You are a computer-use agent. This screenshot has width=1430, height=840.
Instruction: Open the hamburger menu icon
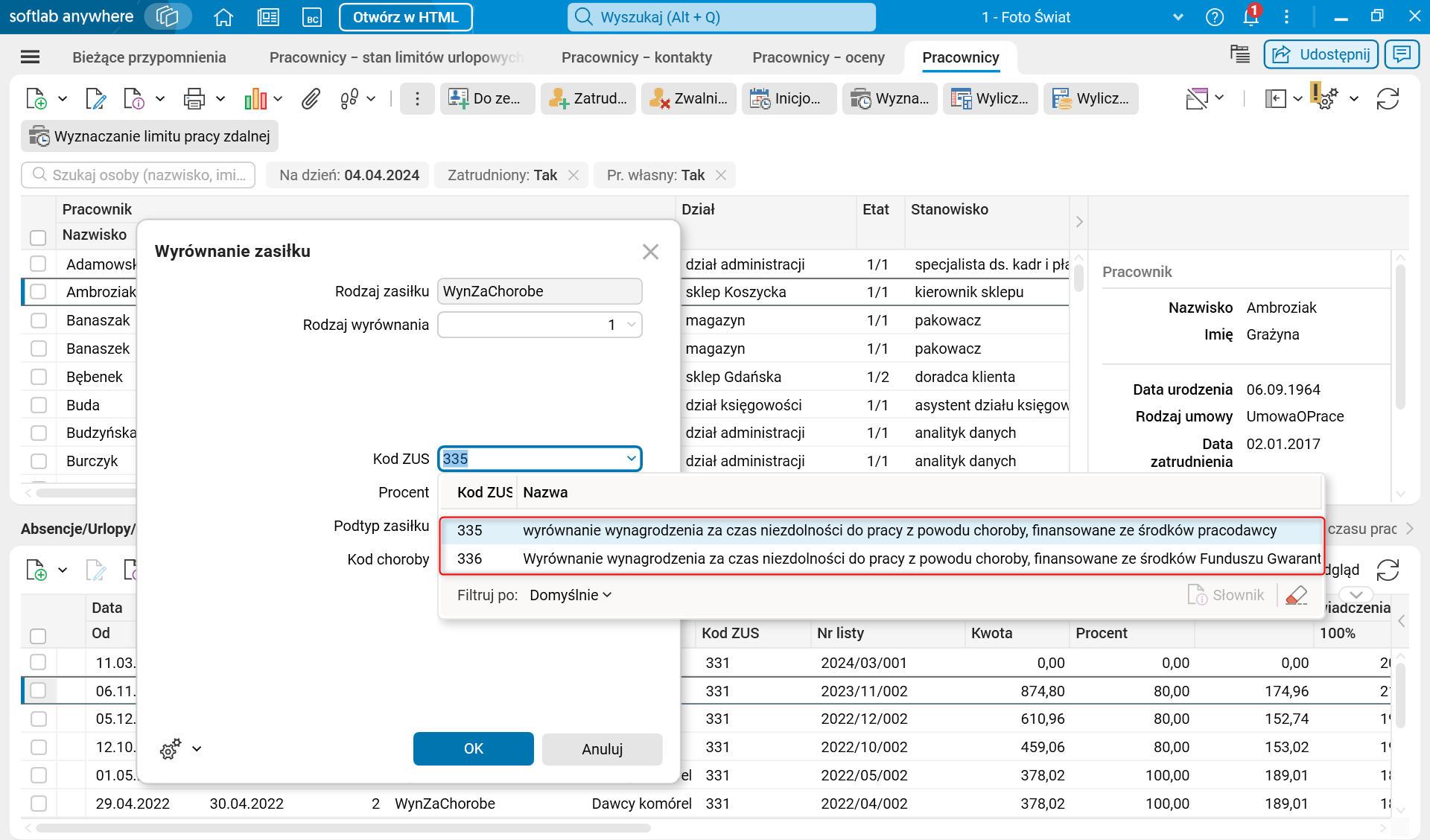tap(31, 57)
